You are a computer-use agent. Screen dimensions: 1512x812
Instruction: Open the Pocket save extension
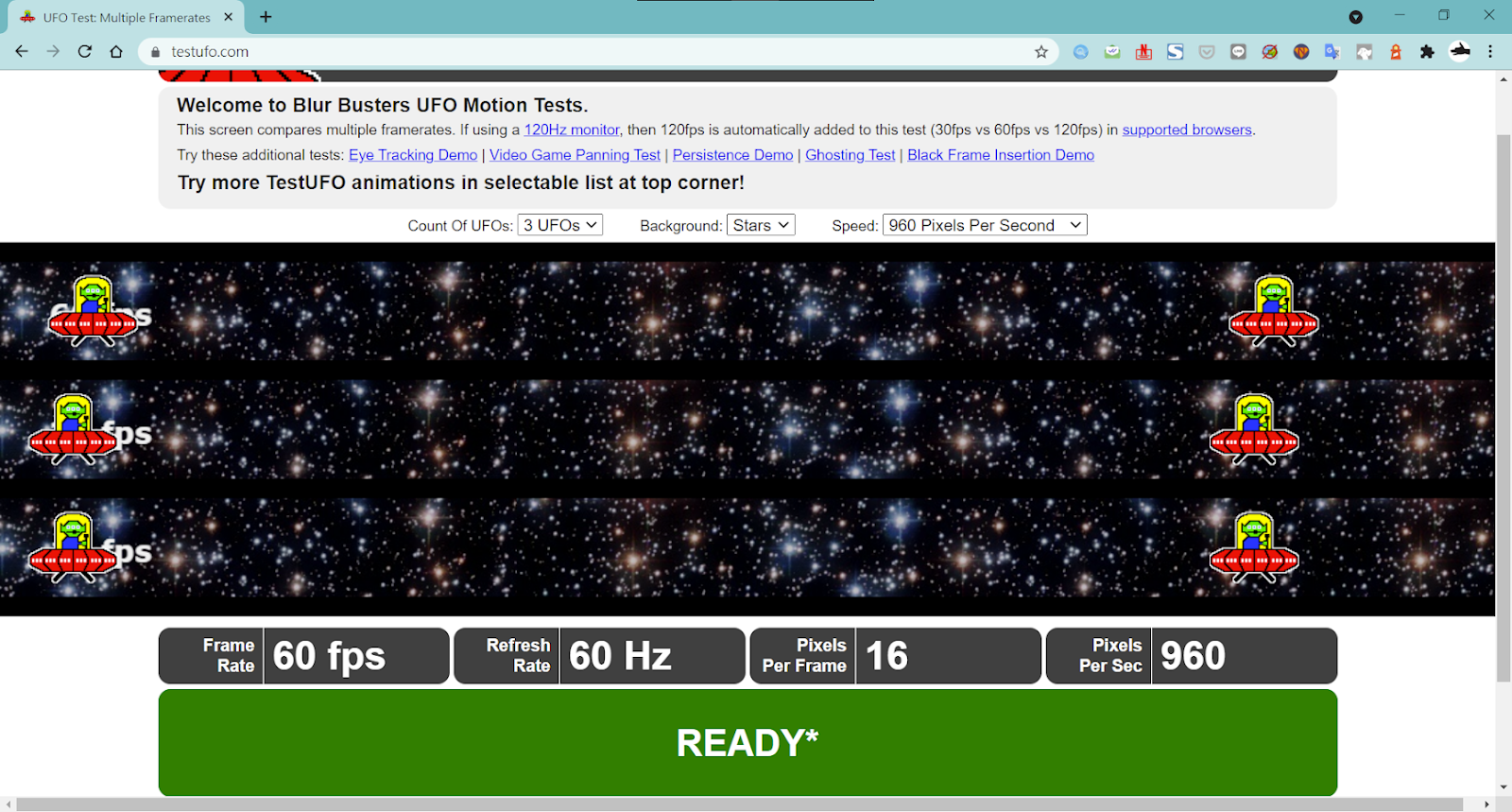(1207, 52)
